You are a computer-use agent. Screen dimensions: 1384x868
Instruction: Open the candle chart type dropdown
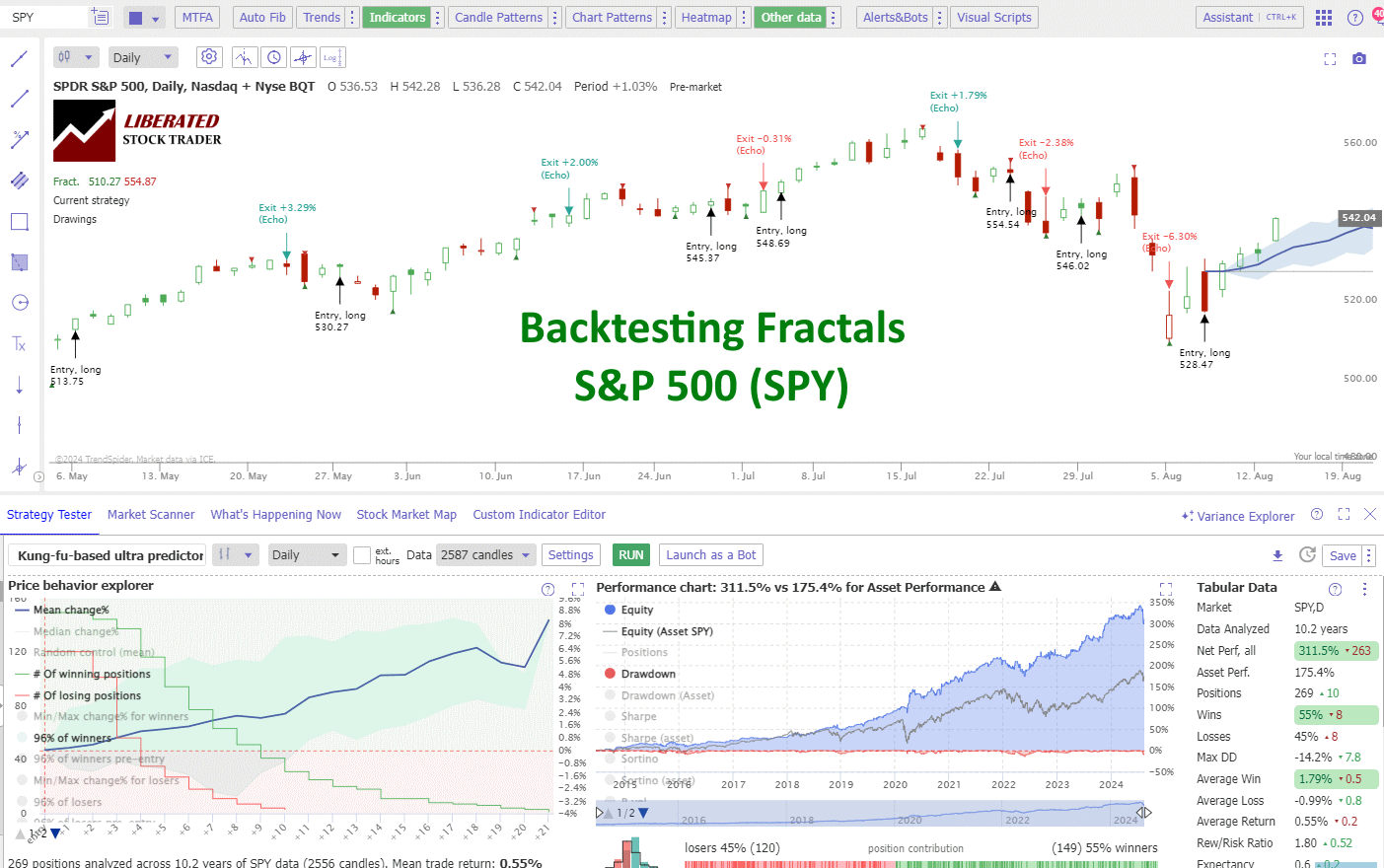pyautogui.click(x=75, y=56)
